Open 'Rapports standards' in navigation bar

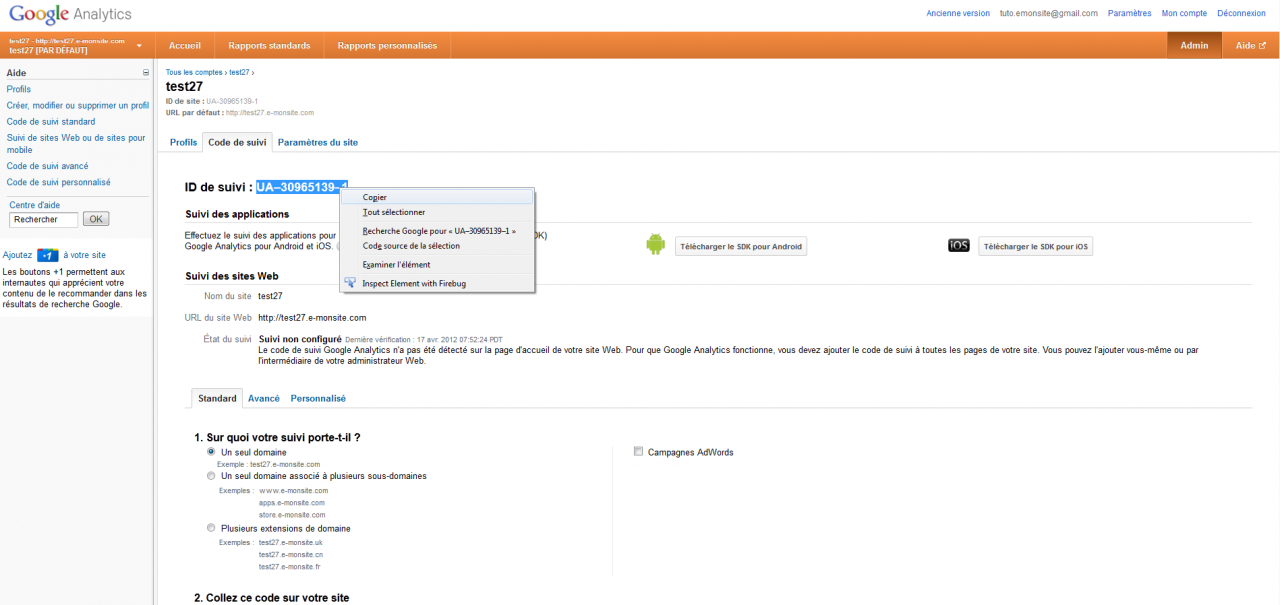(269, 45)
